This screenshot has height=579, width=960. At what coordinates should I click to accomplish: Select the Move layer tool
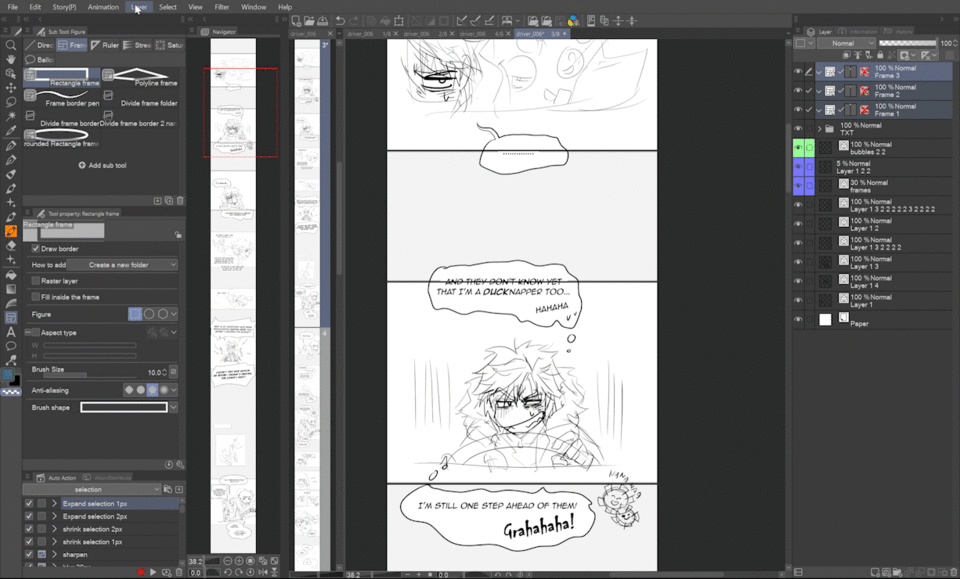pyautogui.click(x=10, y=88)
